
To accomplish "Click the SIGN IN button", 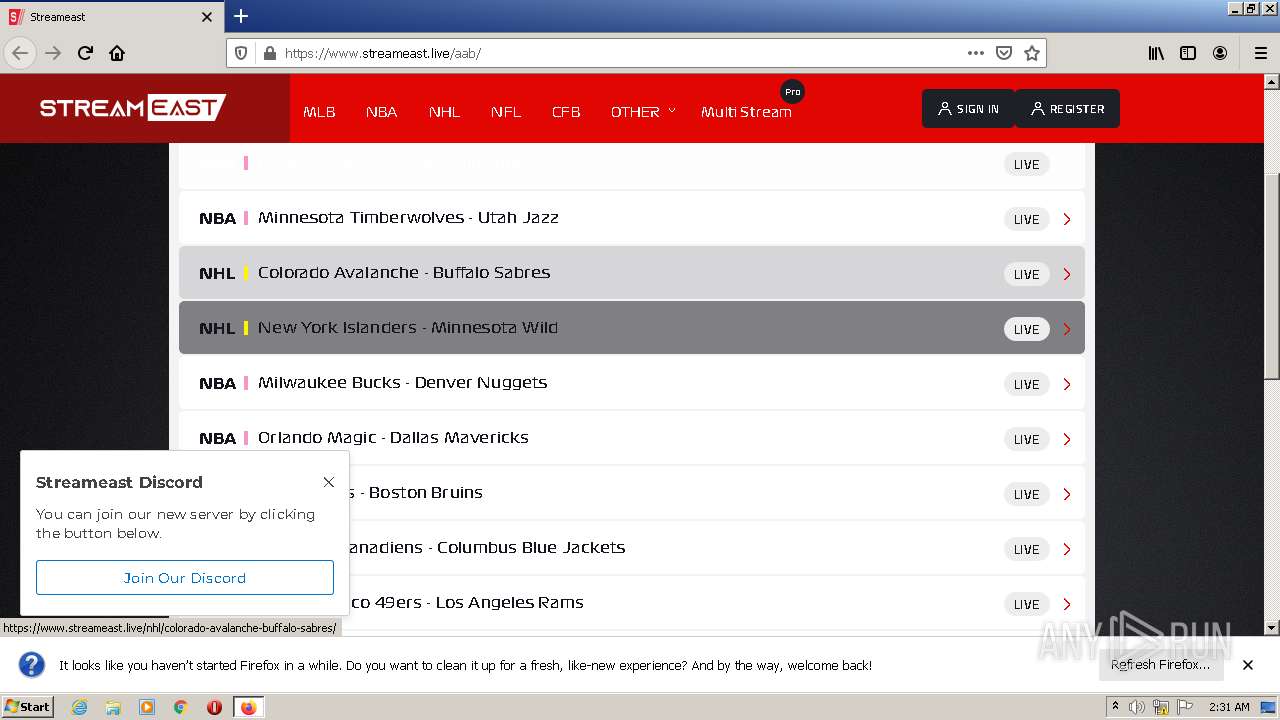I will tap(968, 109).
